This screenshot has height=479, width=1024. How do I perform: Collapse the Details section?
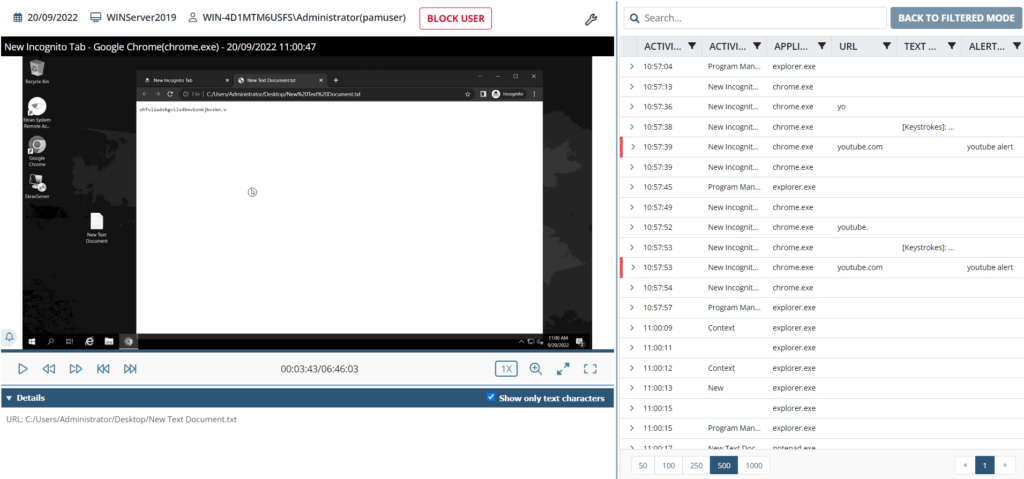[x=9, y=398]
